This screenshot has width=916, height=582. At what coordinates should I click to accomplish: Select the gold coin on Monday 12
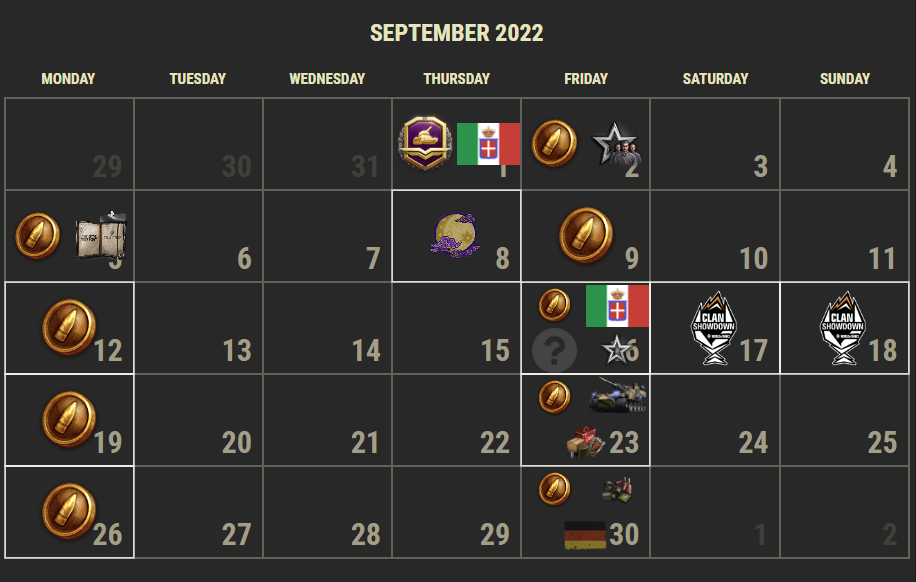pos(69,327)
